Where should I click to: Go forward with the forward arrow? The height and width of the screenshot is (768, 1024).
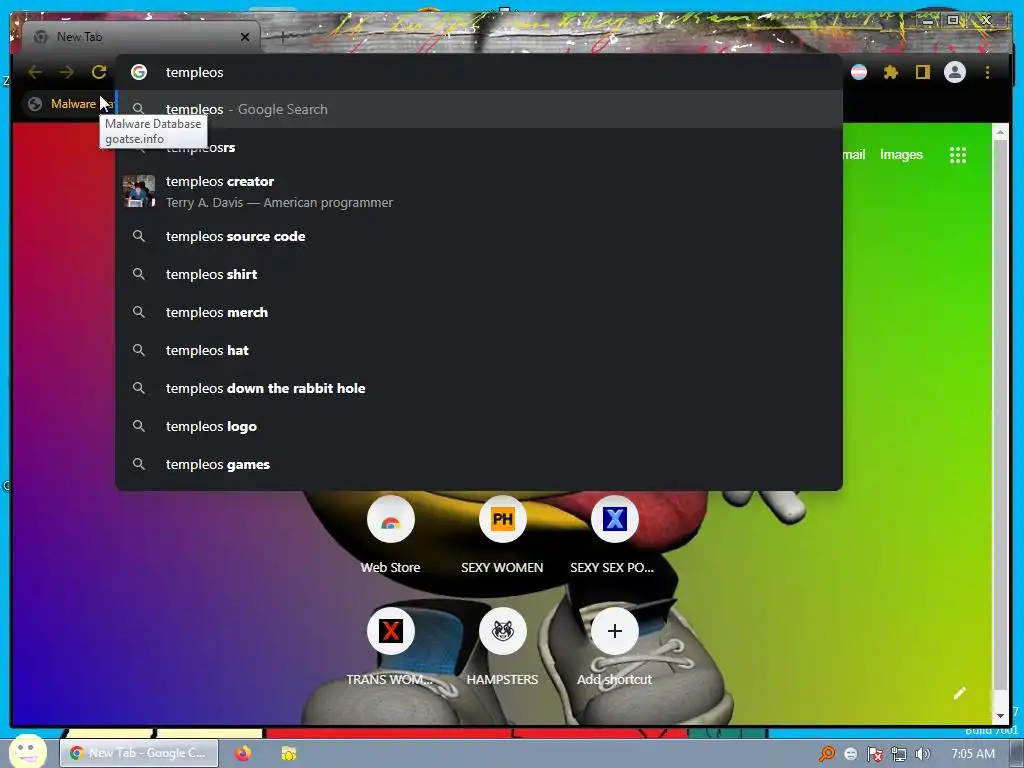(x=67, y=72)
